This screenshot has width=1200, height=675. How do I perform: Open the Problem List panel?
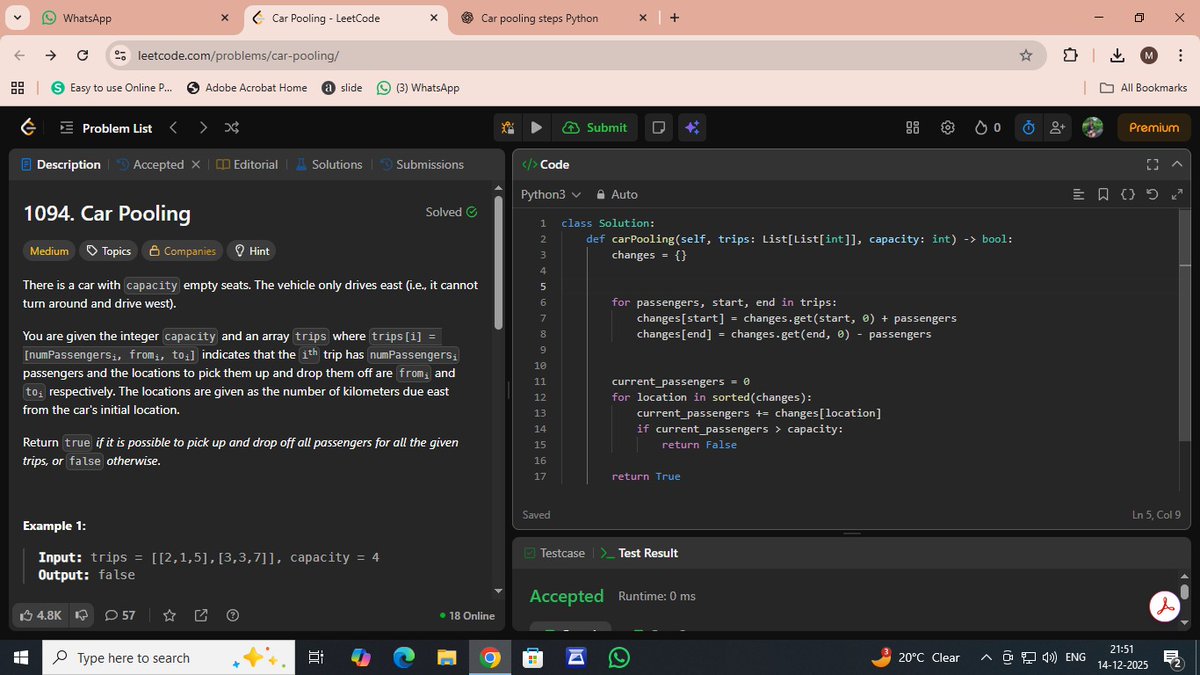106,128
